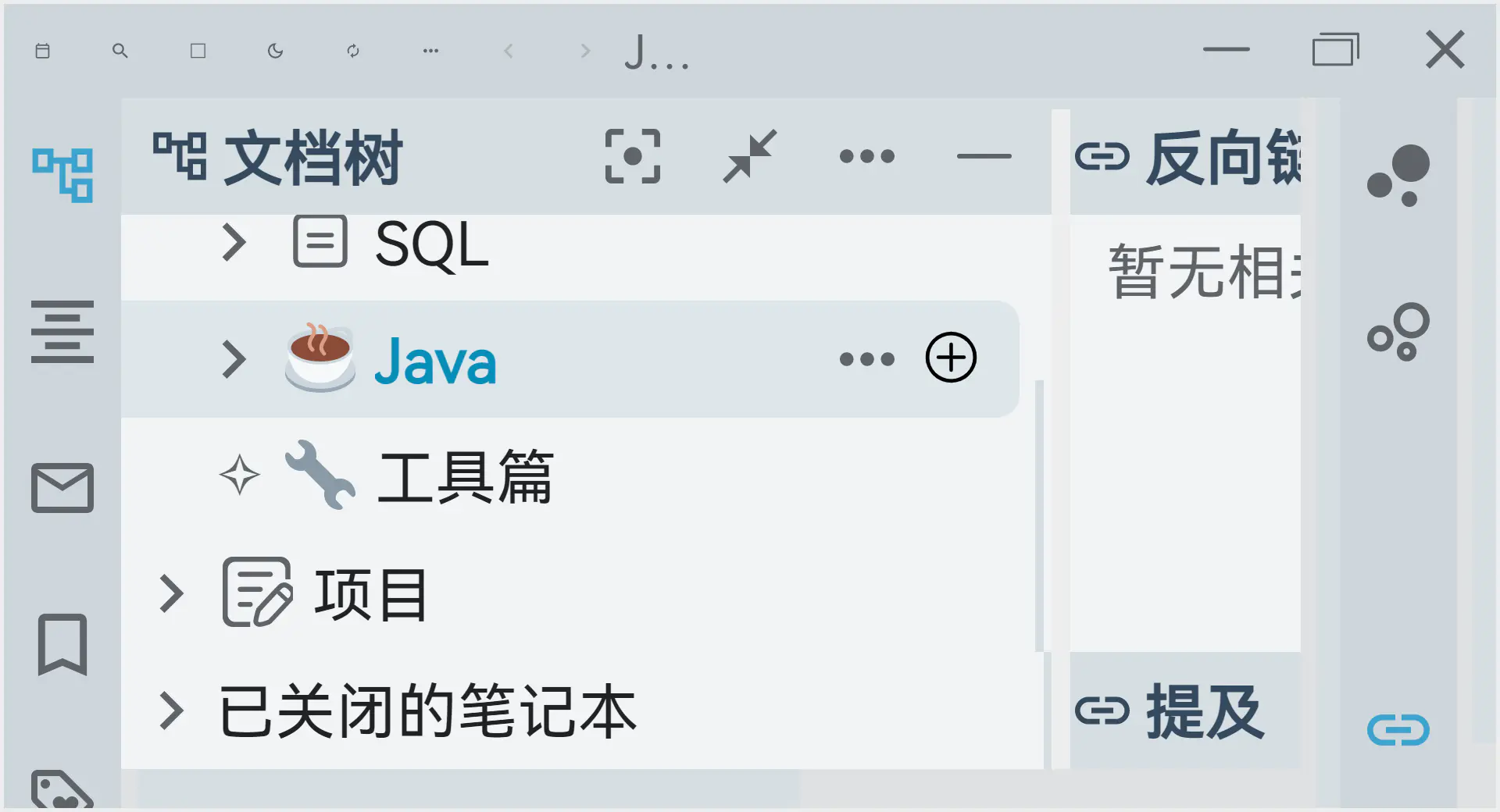This screenshot has width=1500, height=812.
Task: Open the 工具篇 document
Action: pyautogui.click(x=465, y=476)
